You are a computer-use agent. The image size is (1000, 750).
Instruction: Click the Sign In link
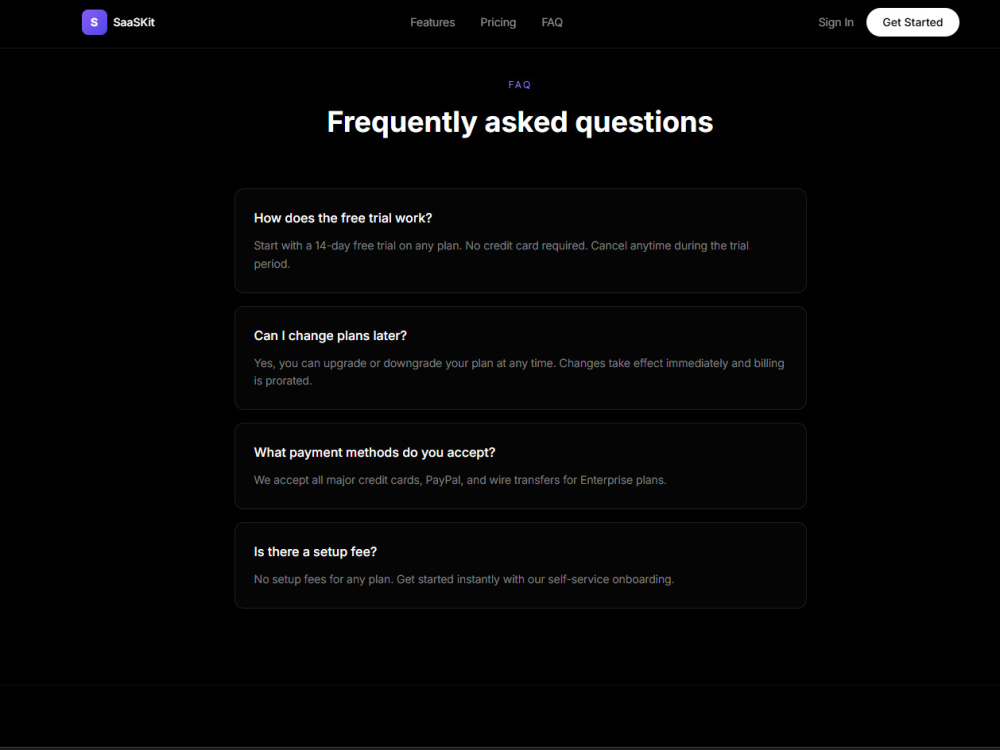pyautogui.click(x=835, y=22)
